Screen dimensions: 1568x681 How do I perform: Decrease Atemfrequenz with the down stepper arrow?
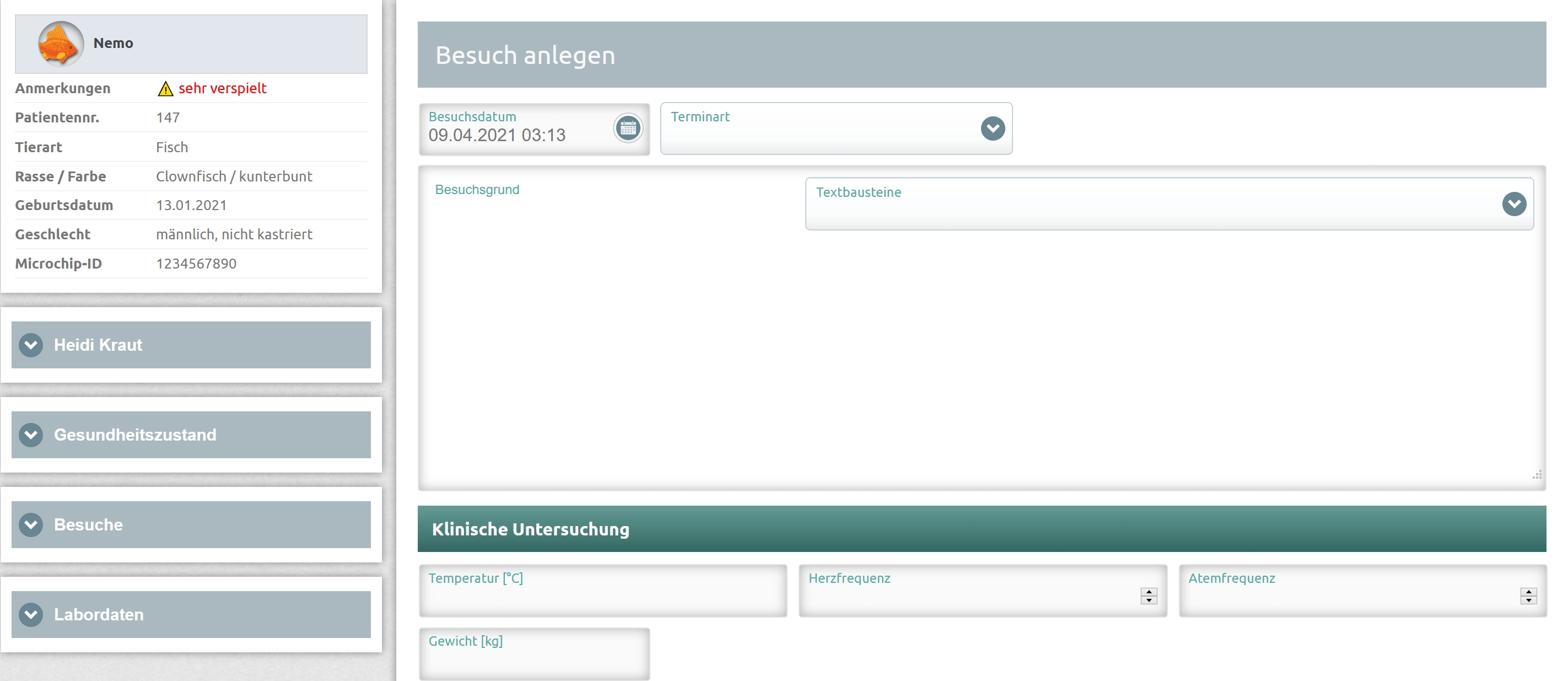pyautogui.click(x=1528, y=600)
